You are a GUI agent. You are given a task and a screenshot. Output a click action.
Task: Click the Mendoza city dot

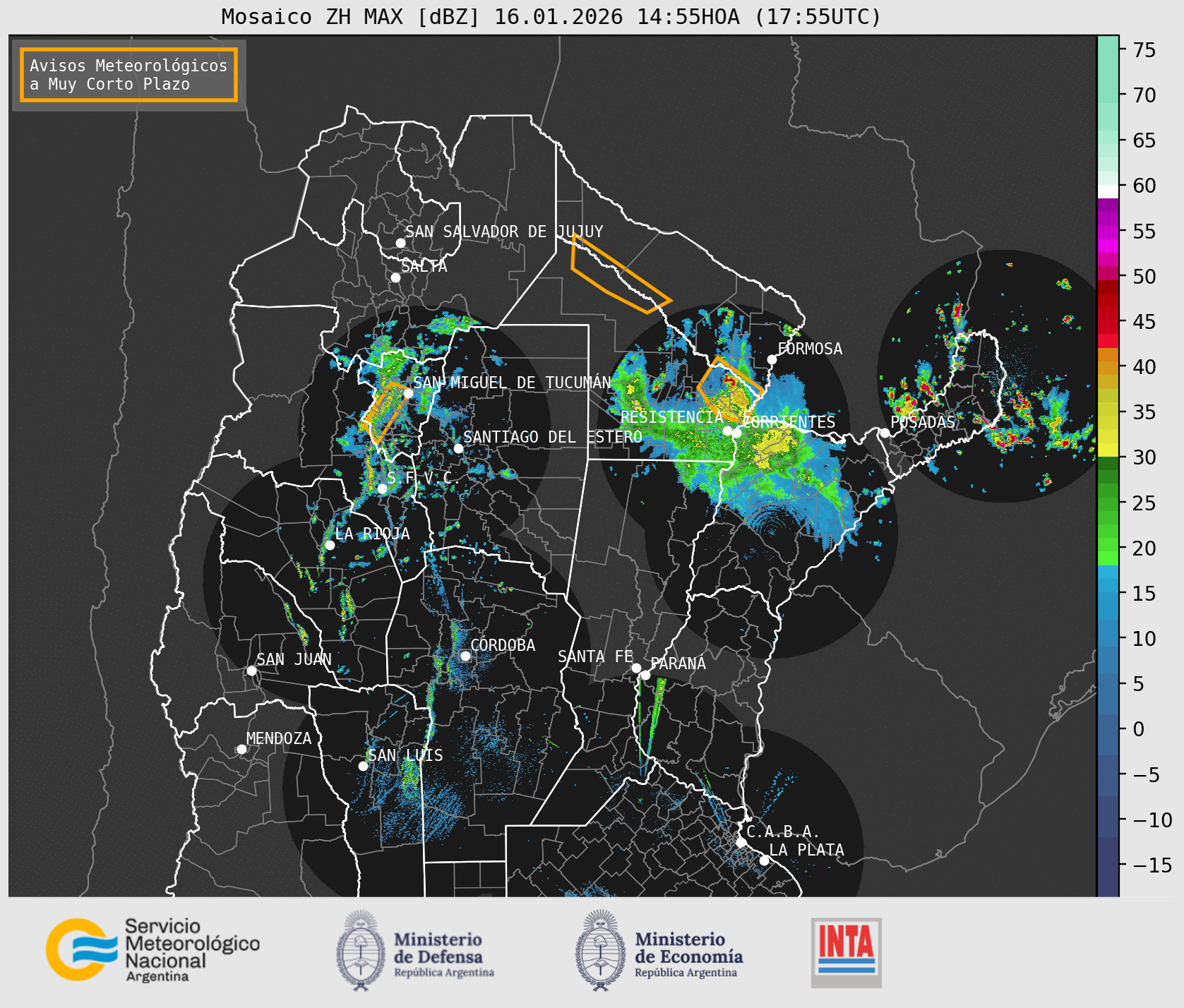[241, 749]
